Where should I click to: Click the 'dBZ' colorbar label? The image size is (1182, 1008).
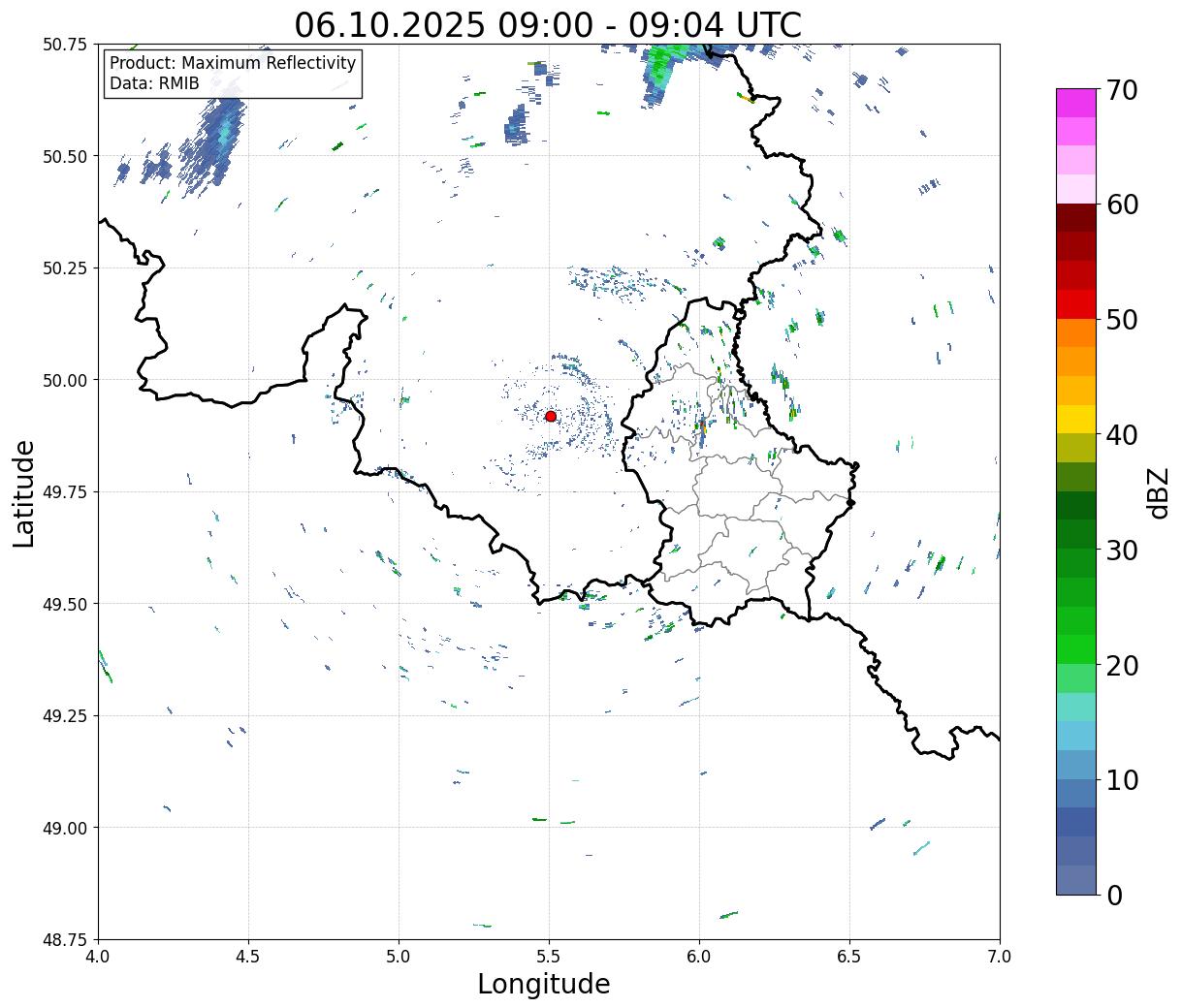click(1159, 492)
